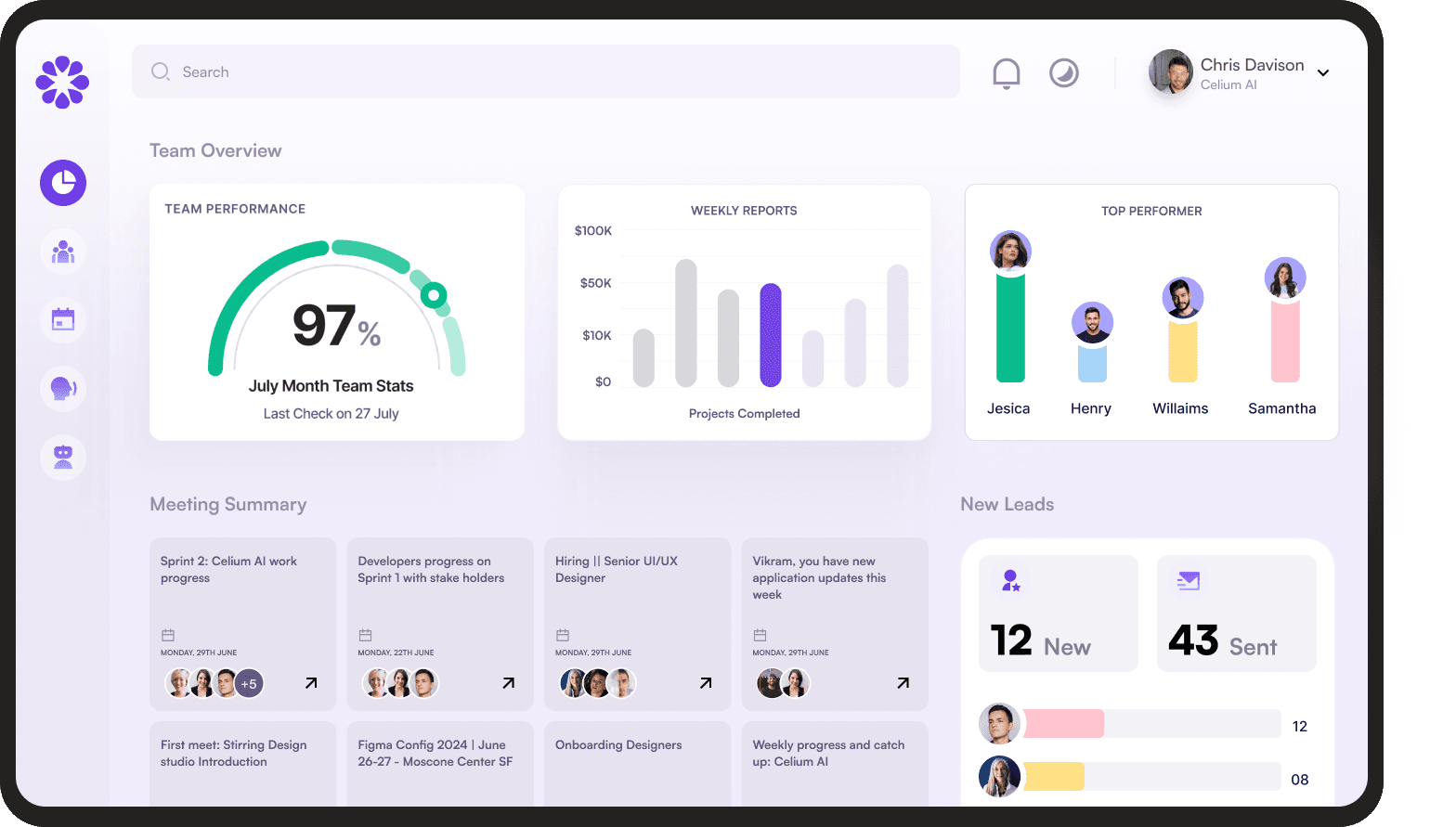Open the calendar sidebar icon
The width and height of the screenshot is (1456, 827).
point(63,320)
